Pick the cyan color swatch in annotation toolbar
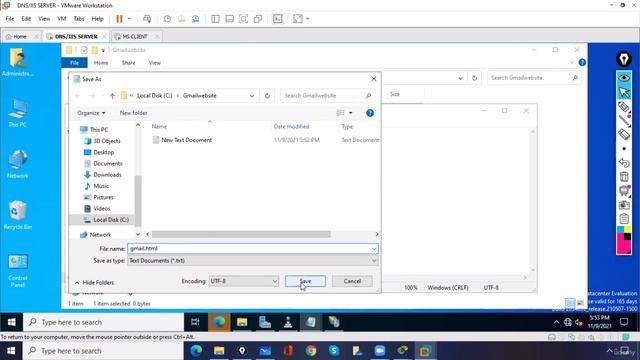Image resolution: width=640 pixels, height=360 pixels. 620,229
